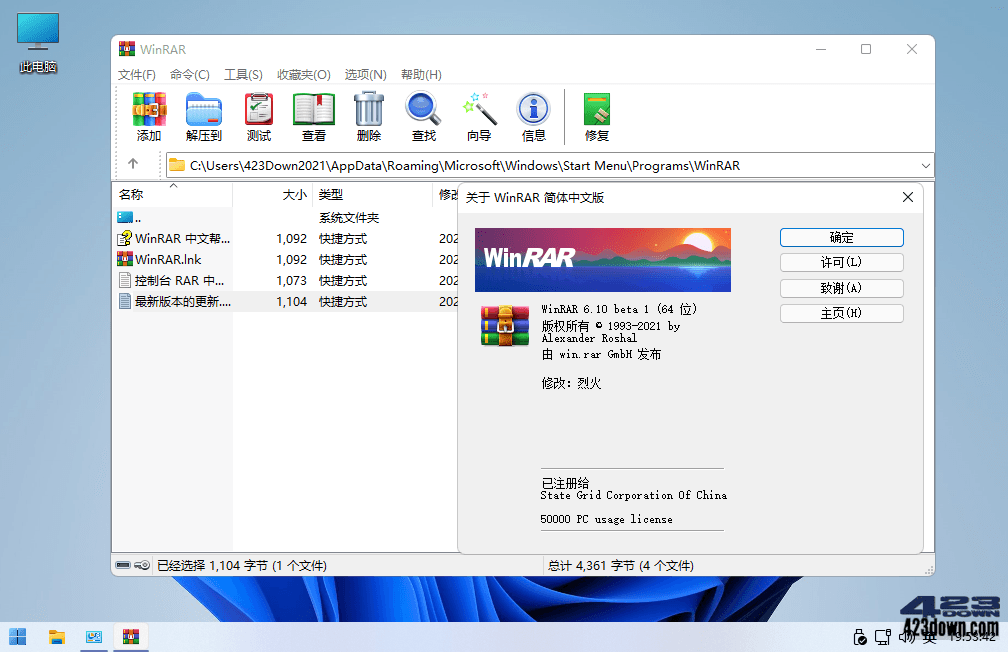Sort by Size (大小) column header
This screenshot has width=1008, height=652.
point(273,194)
